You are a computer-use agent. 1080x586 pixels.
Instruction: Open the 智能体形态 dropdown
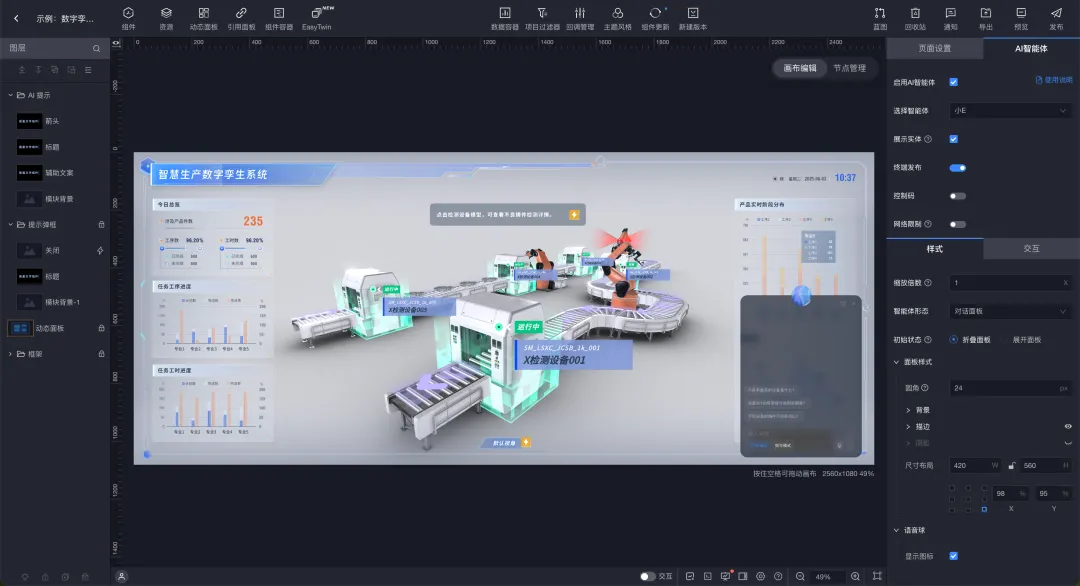click(1010, 311)
